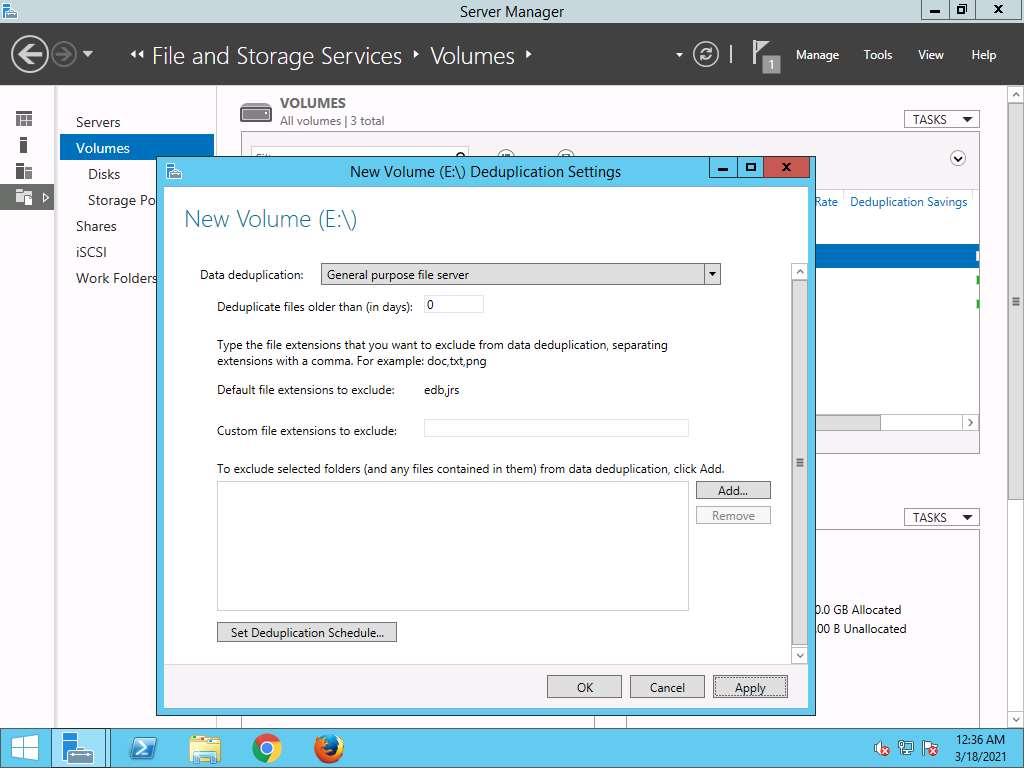
Task: Click the breadcrumb expand arrow after Volumes
Action: (x=528, y=54)
